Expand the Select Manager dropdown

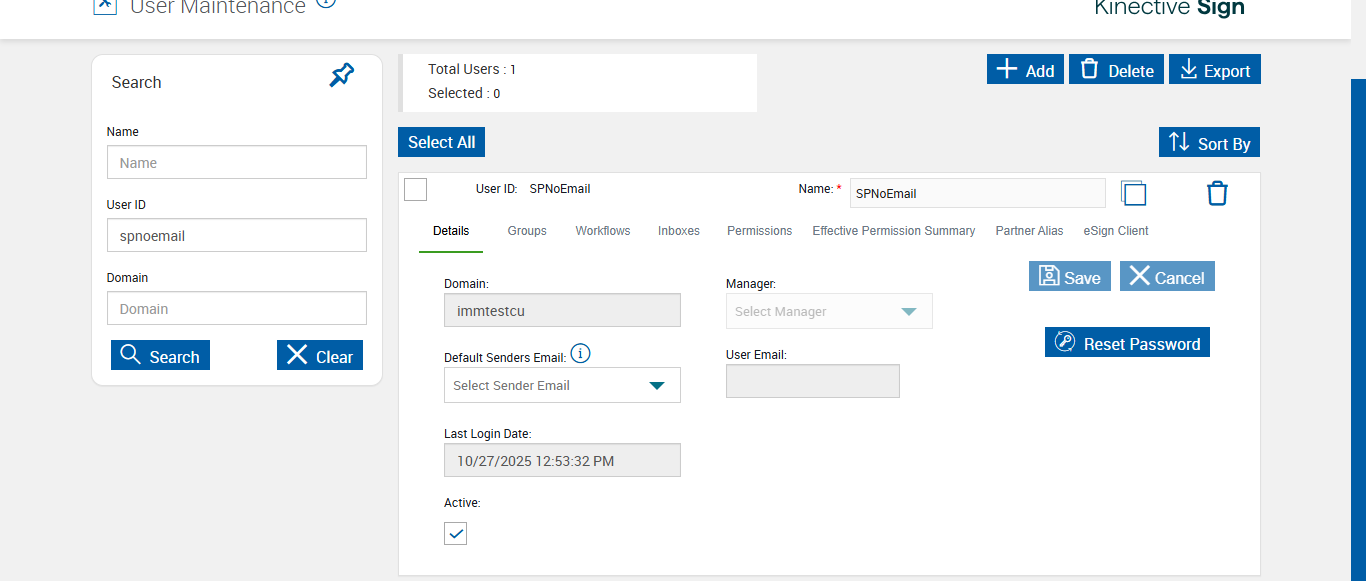click(x=829, y=311)
